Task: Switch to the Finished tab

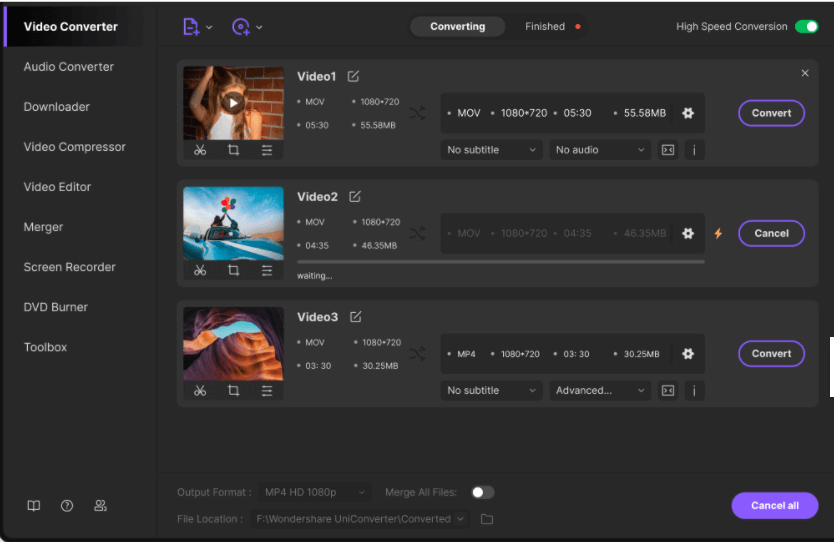Action: click(x=545, y=27)
